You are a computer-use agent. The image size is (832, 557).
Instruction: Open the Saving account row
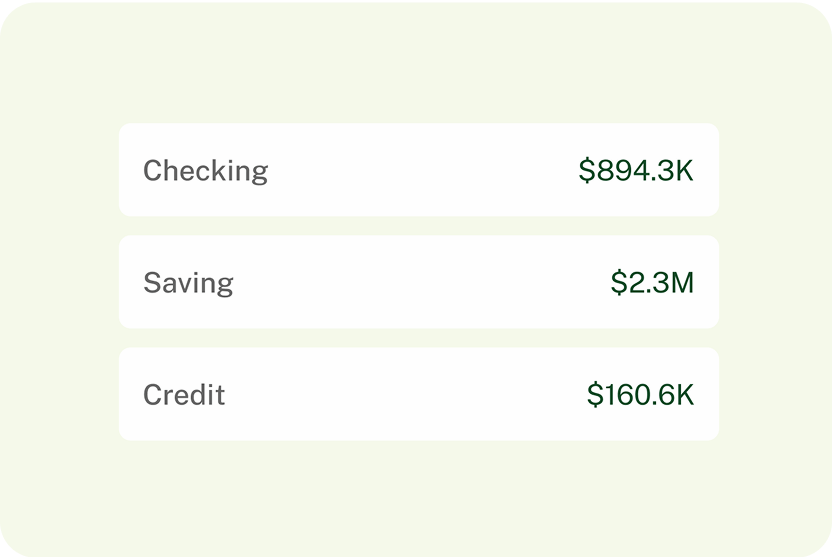[418, 282]
